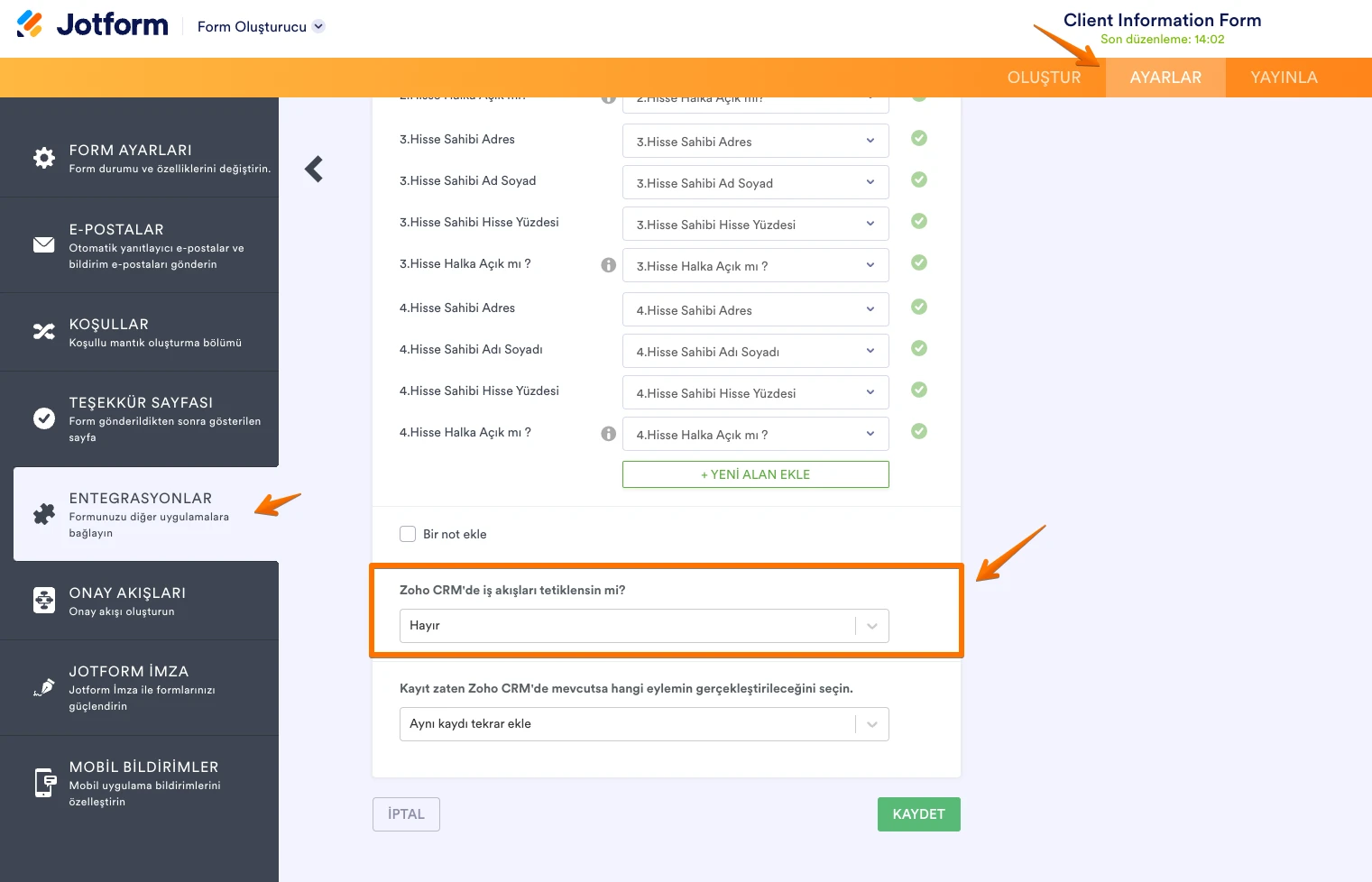This screenshot has height=882, width=1372.
Task: Click green check beside 4.Hisse Sahibi Adres mapping
Action: tap(919, 307)
